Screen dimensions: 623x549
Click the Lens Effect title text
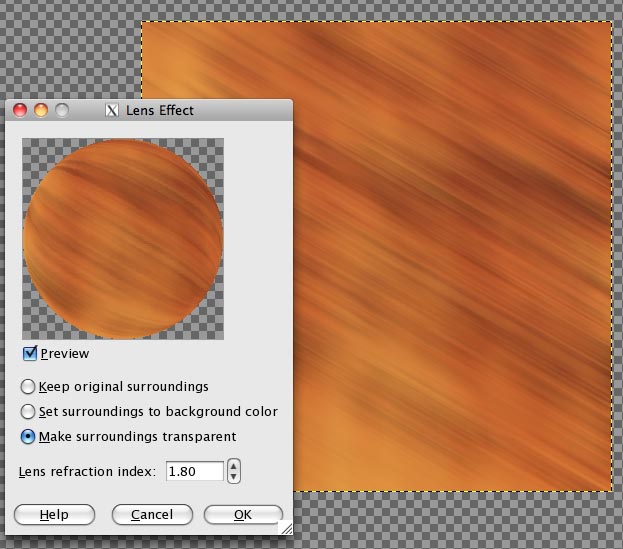160,110
